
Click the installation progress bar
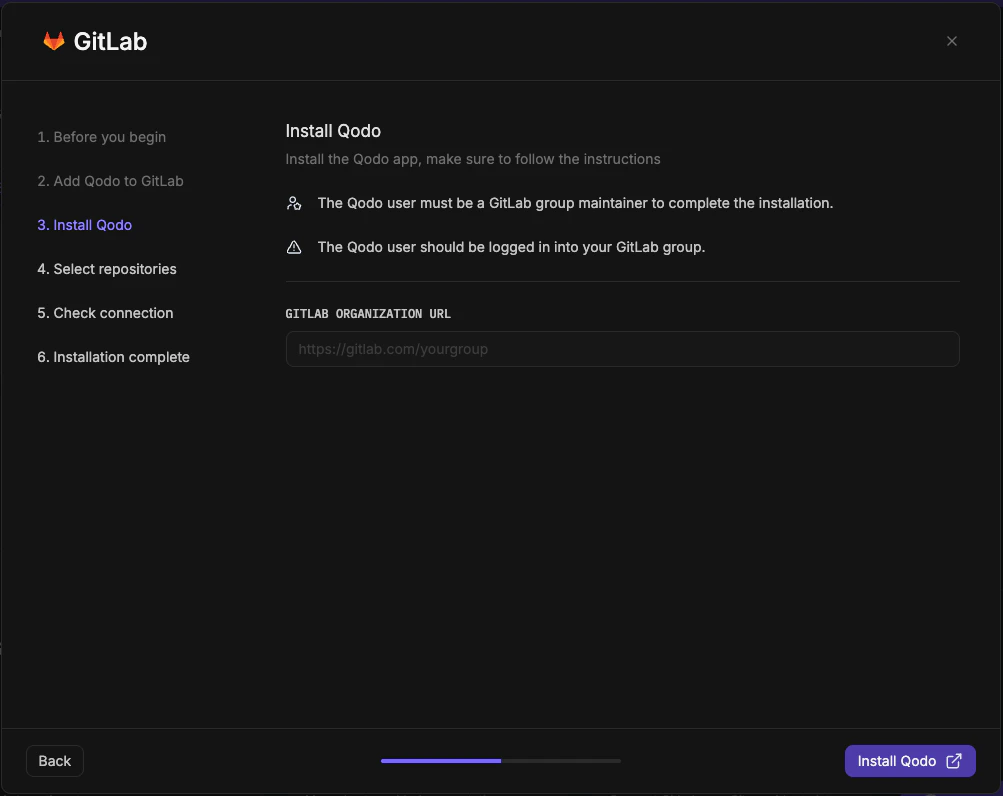(501, 761)
